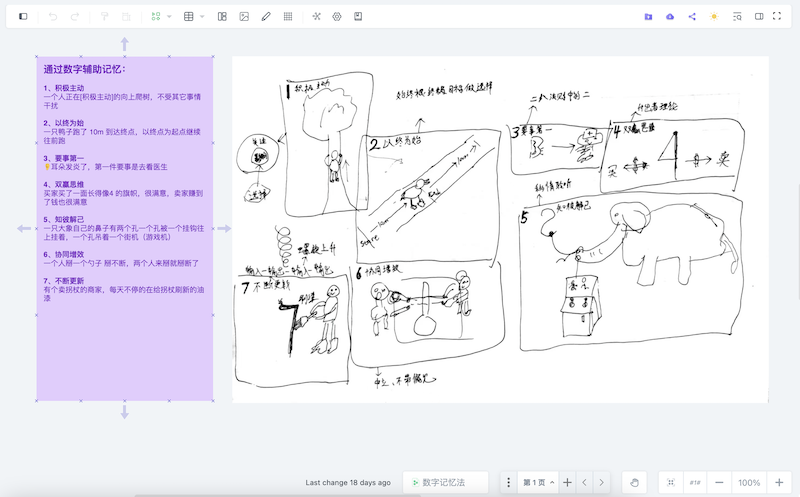The height and width of the screenshot is (497, 800).
Task: Open the settings gear in the toolbar
Action: pyautogui.click(x=337, y=16)
